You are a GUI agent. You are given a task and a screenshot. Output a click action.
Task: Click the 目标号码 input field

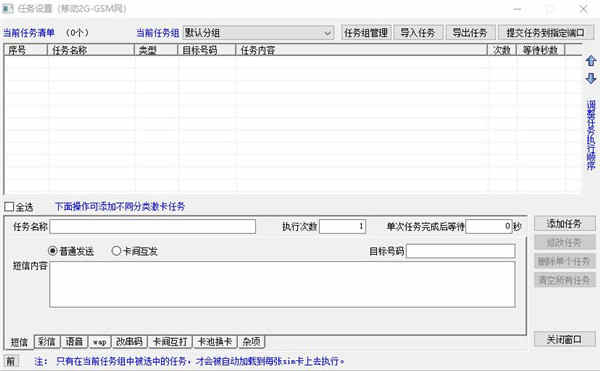(461, 251)
